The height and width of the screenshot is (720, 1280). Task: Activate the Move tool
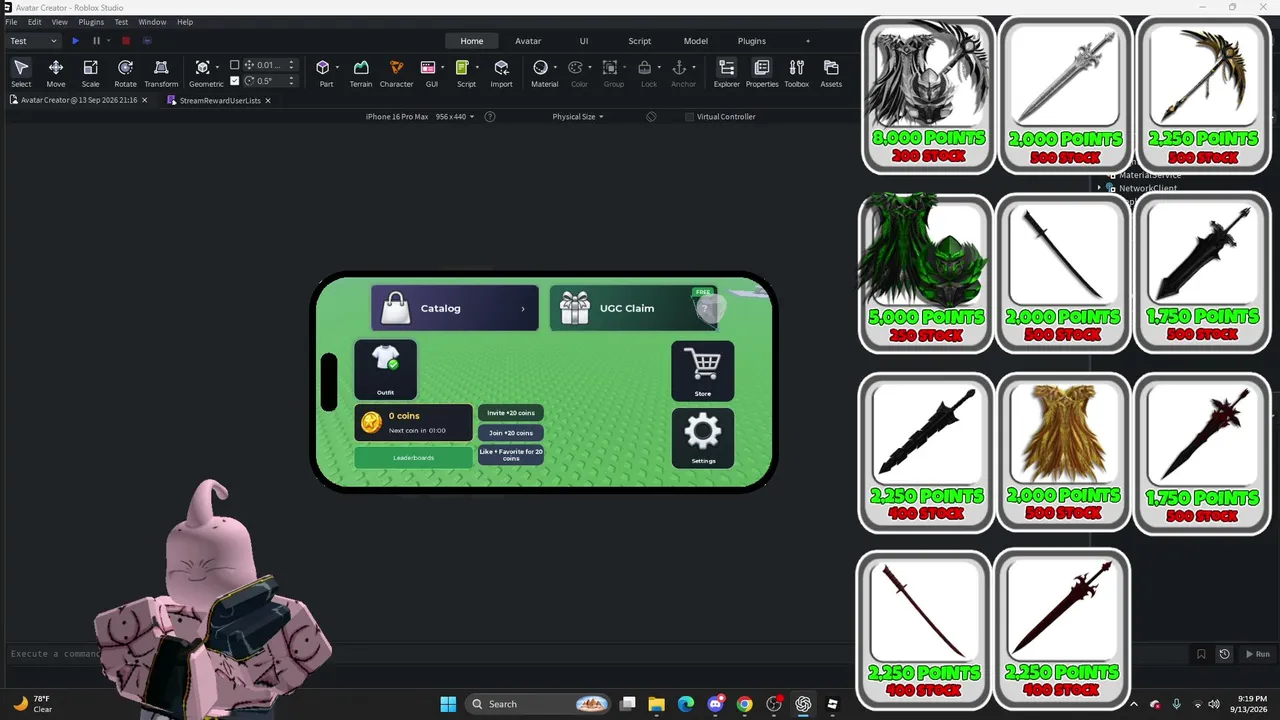[56, 73]
